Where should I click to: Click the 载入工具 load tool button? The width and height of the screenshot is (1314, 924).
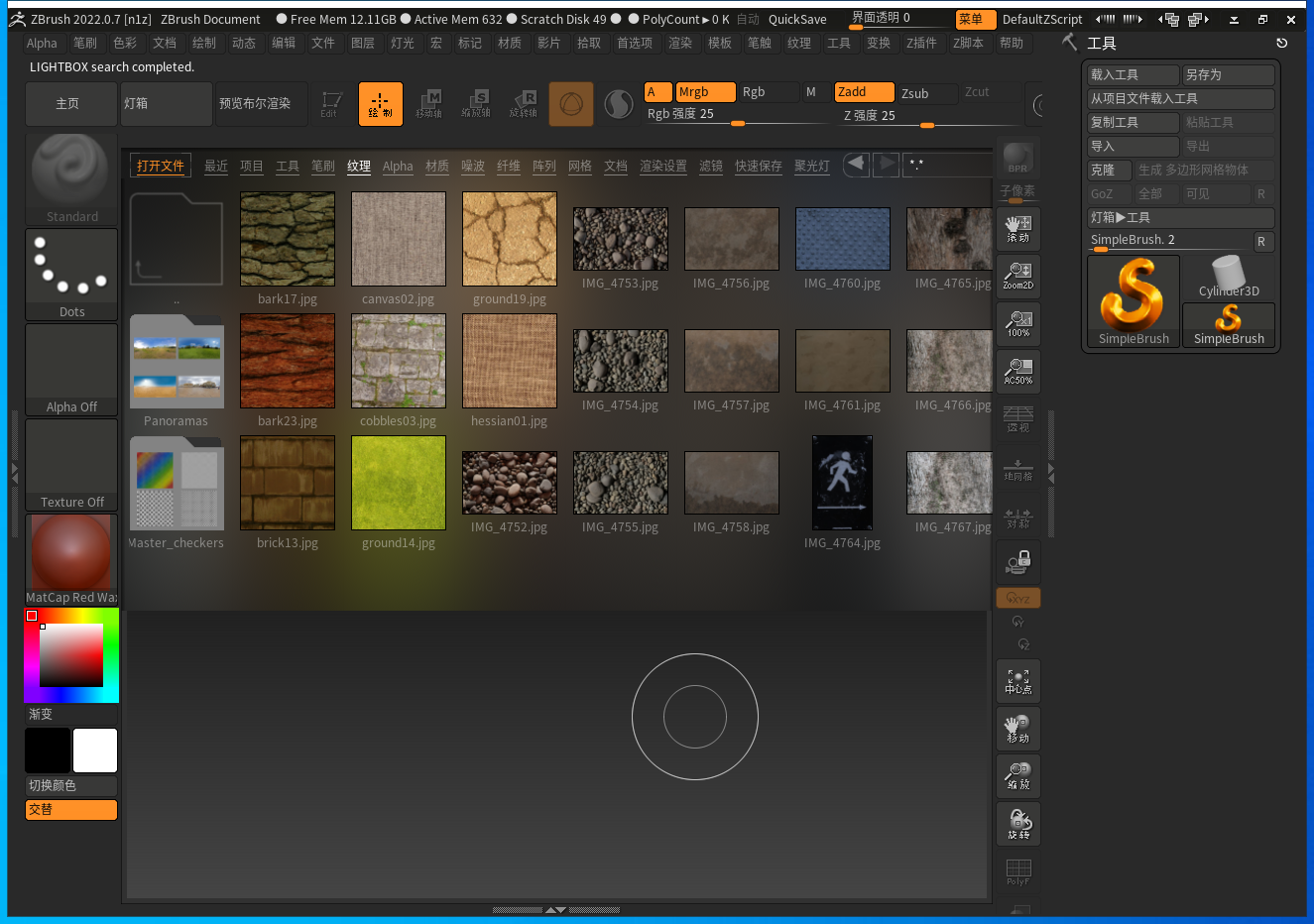point(1134,74)
